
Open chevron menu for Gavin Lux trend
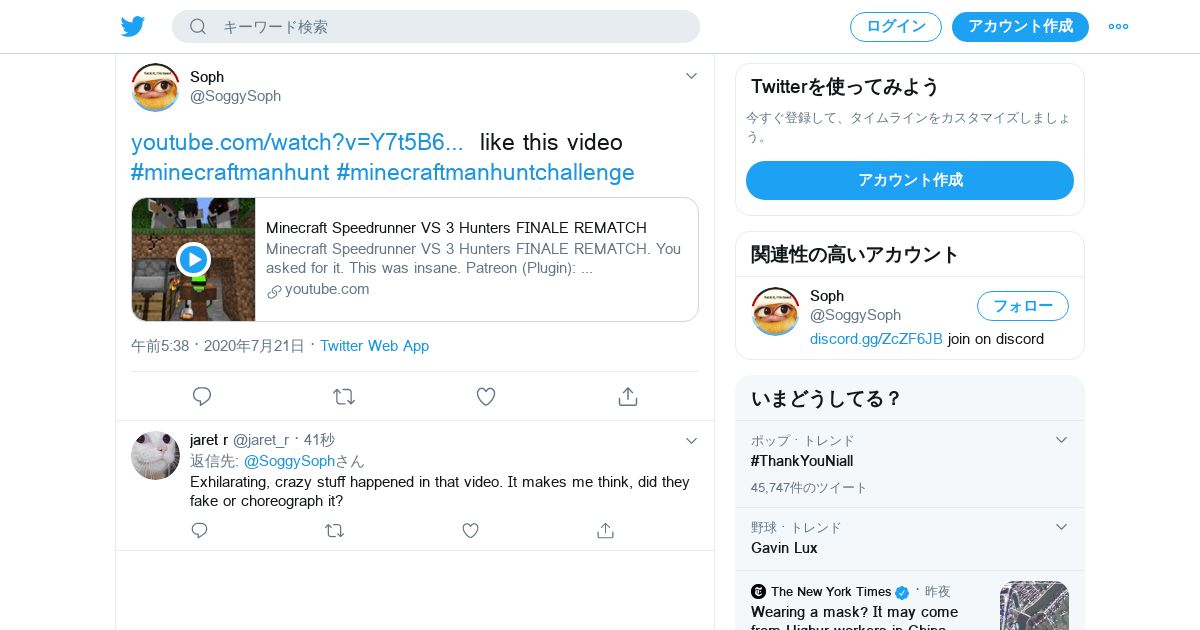pos(1062,527)
